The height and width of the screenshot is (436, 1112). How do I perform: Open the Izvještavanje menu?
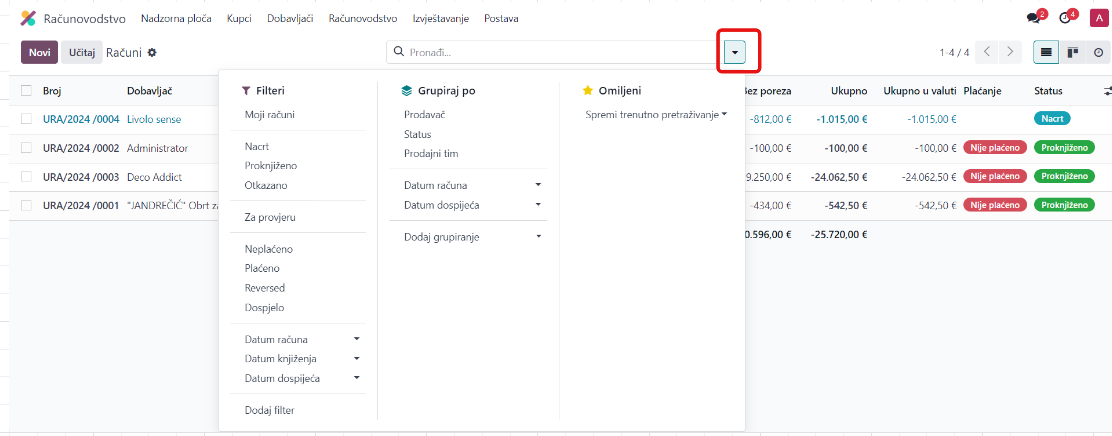click(440, 19)
